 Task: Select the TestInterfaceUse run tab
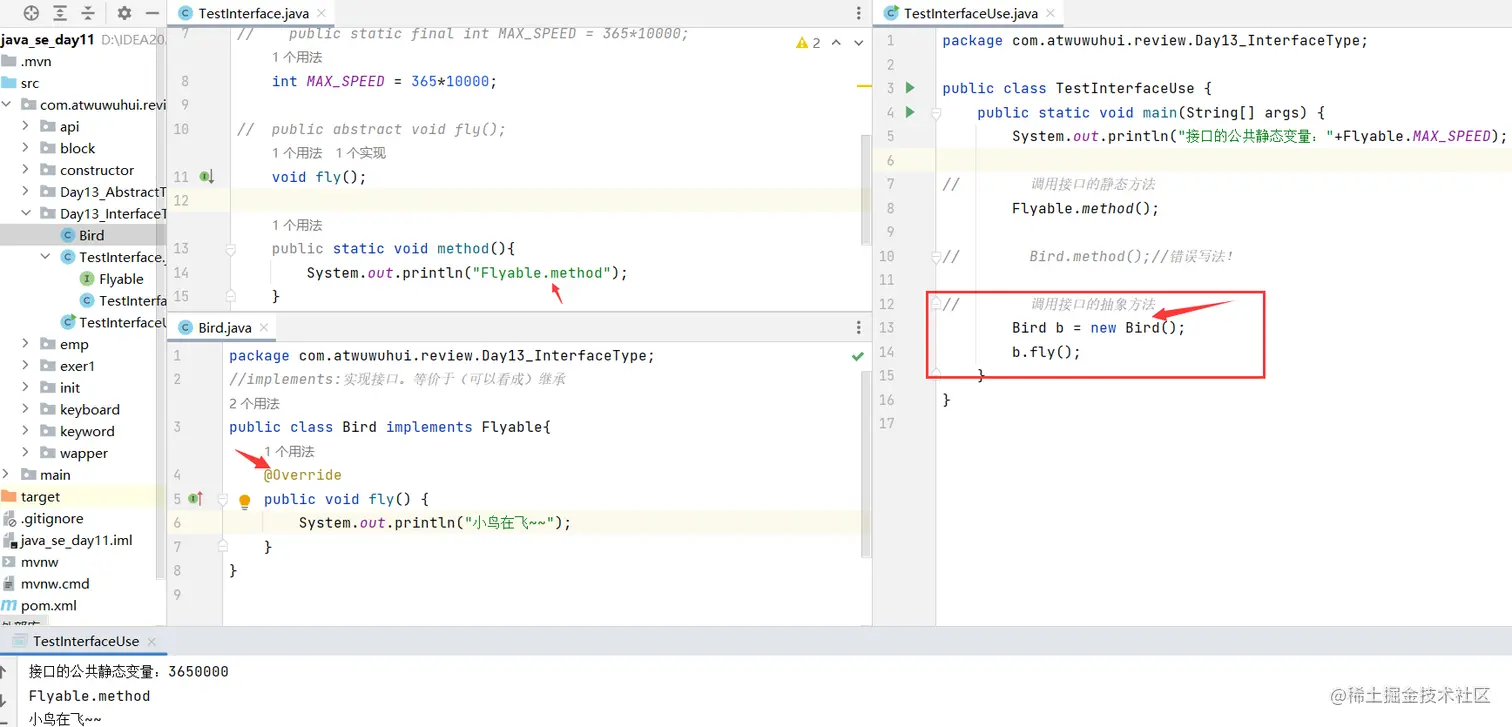86,641
